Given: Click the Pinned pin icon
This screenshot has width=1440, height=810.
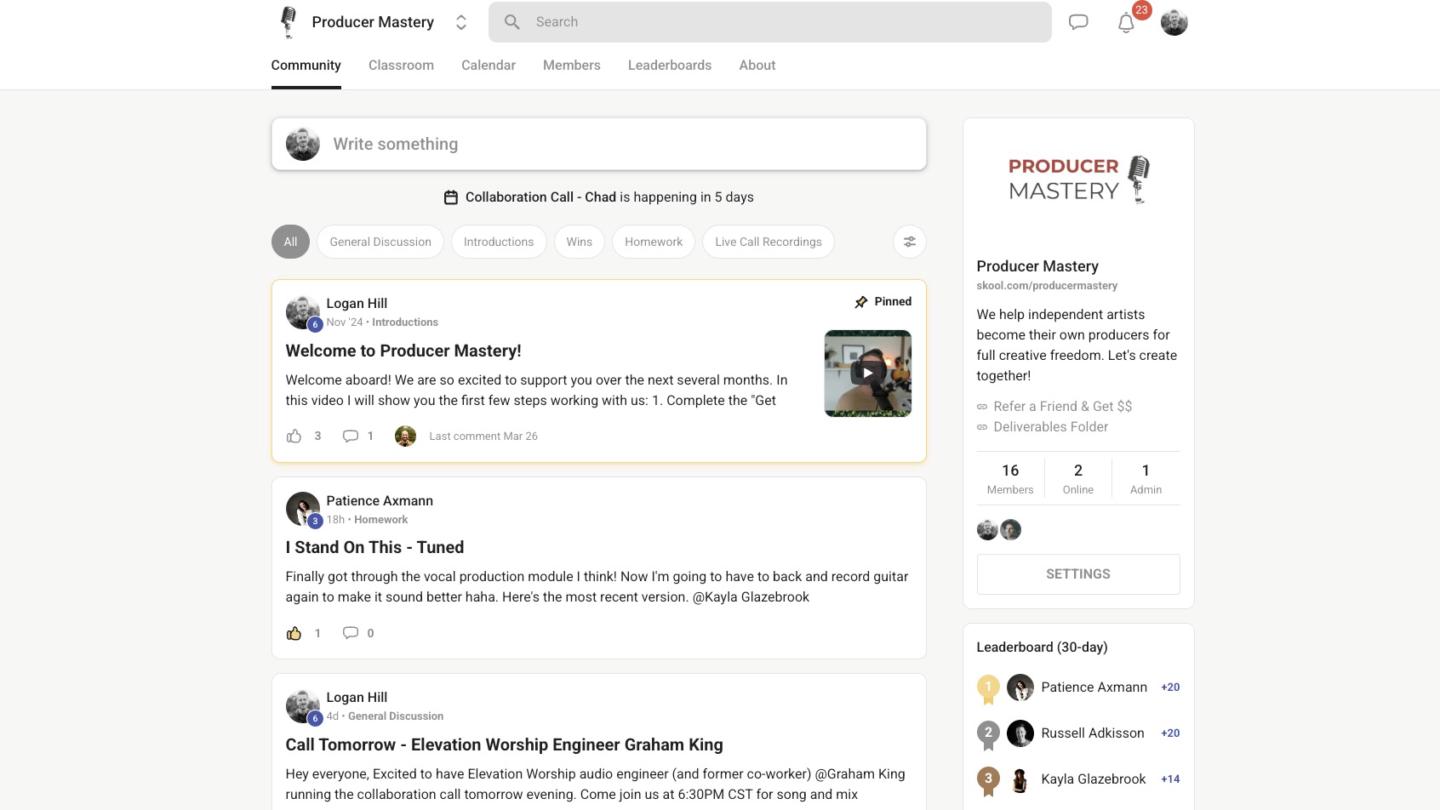Looking at the screenshot, I should click(861, 302).
